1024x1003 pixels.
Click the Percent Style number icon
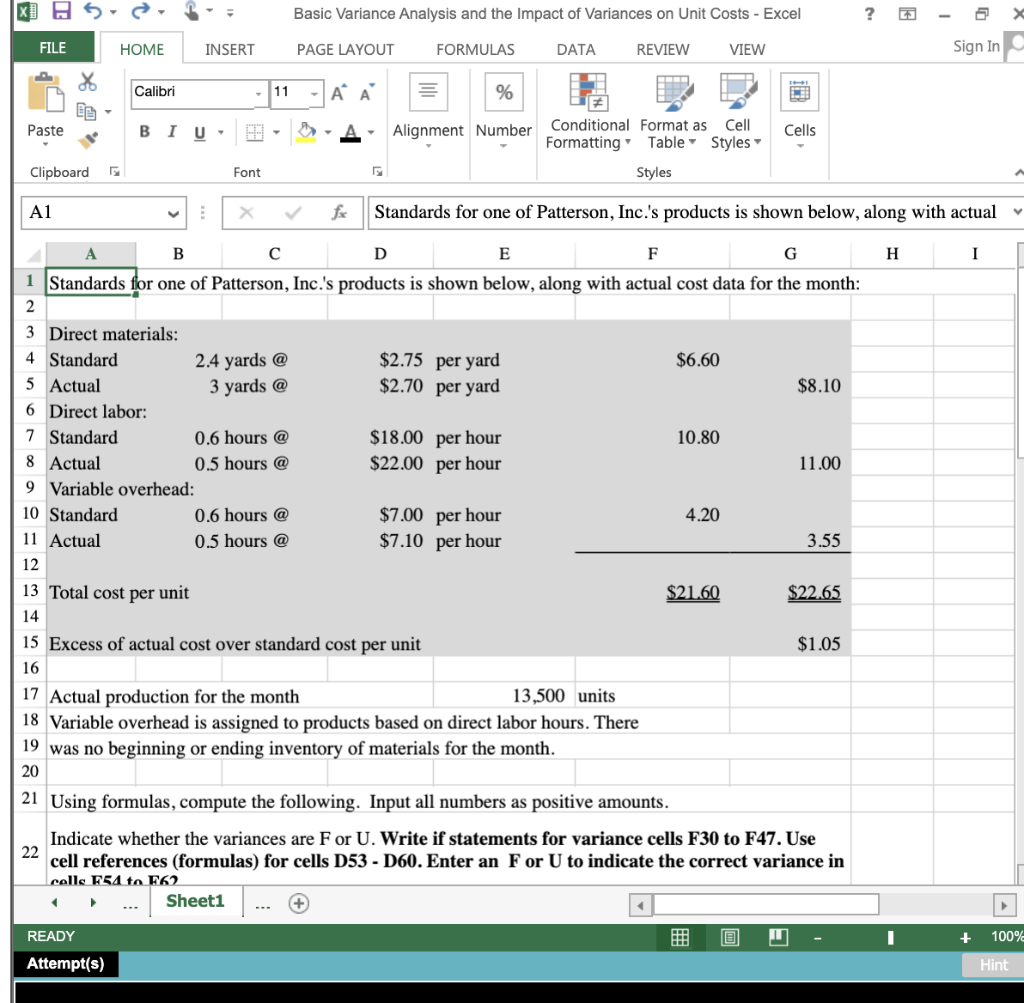504,92
